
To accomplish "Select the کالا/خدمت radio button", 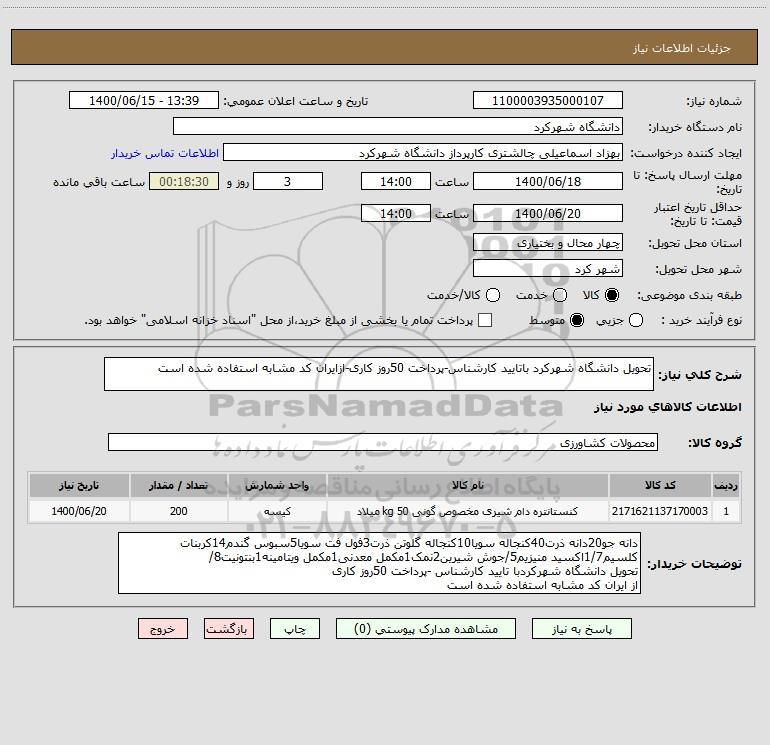I will pos(493,295).
